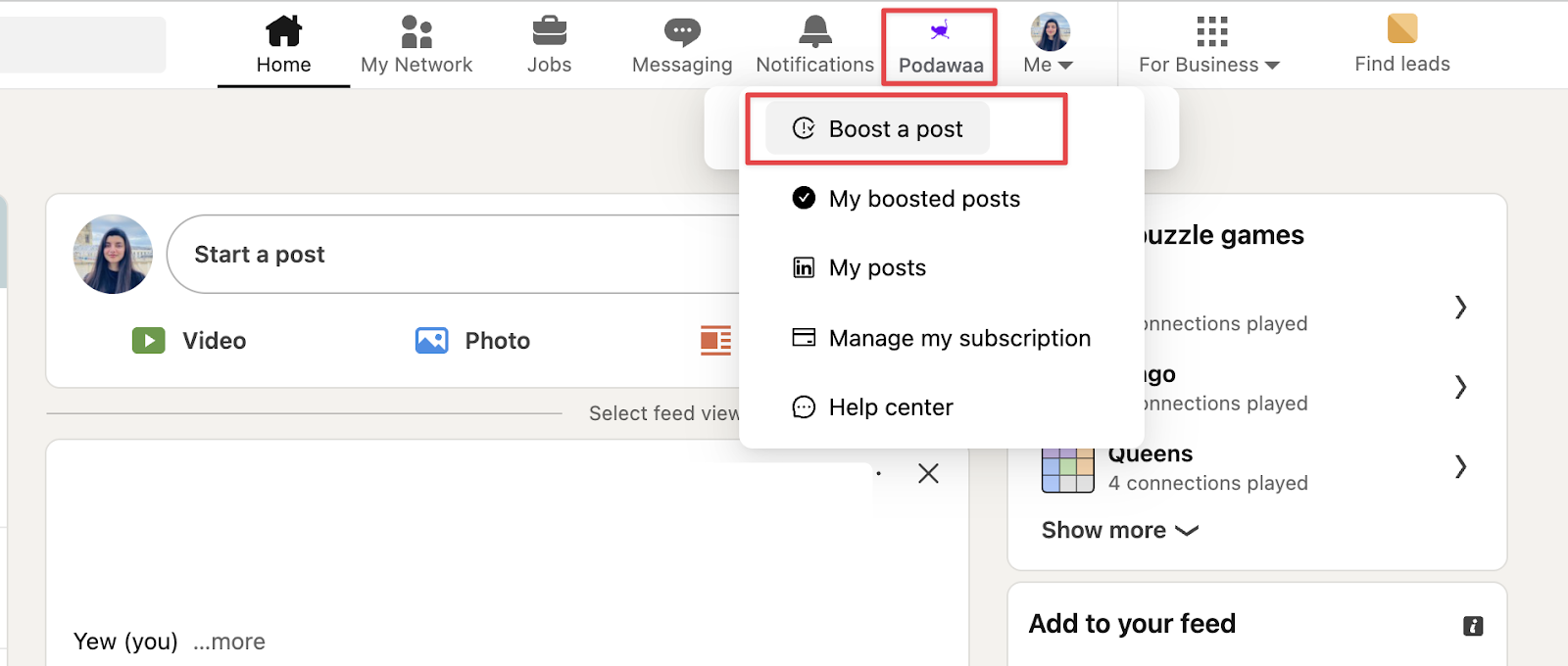
Task: Choose Manage my subscription
Action: (941, 338)
